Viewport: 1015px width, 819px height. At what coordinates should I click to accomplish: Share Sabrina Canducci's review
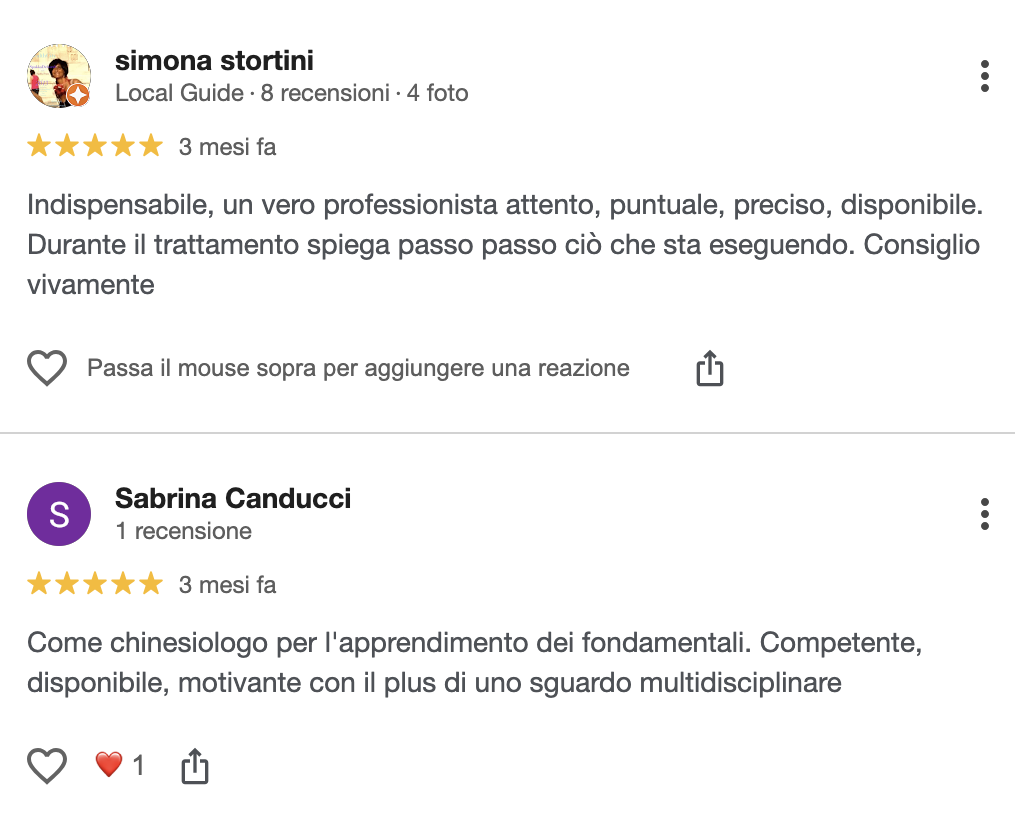195,767
